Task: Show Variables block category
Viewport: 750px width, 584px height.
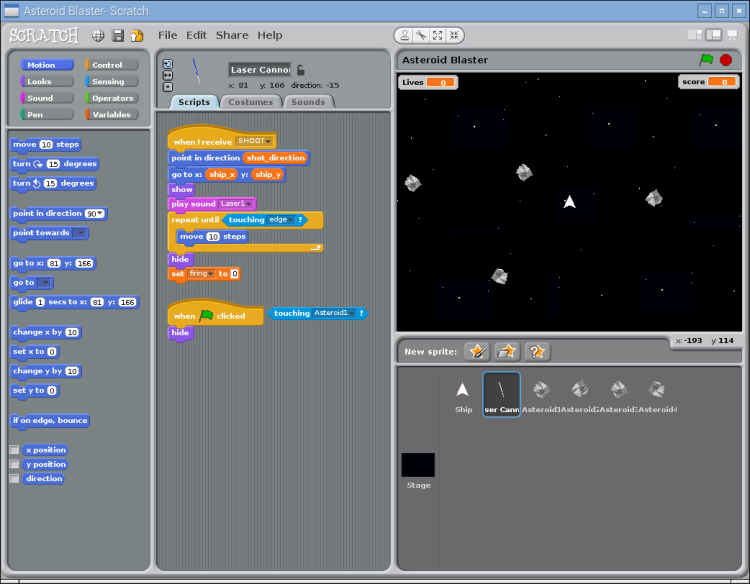Action: pos(112,114)
